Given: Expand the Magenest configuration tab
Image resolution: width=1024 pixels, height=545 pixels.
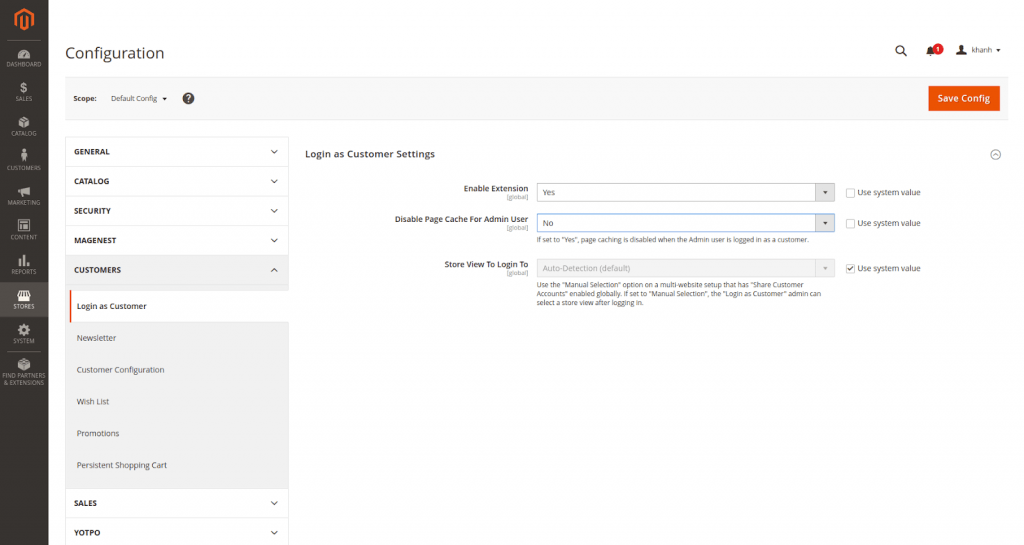Looking at the screenshot, I should [x=176, y=240].
